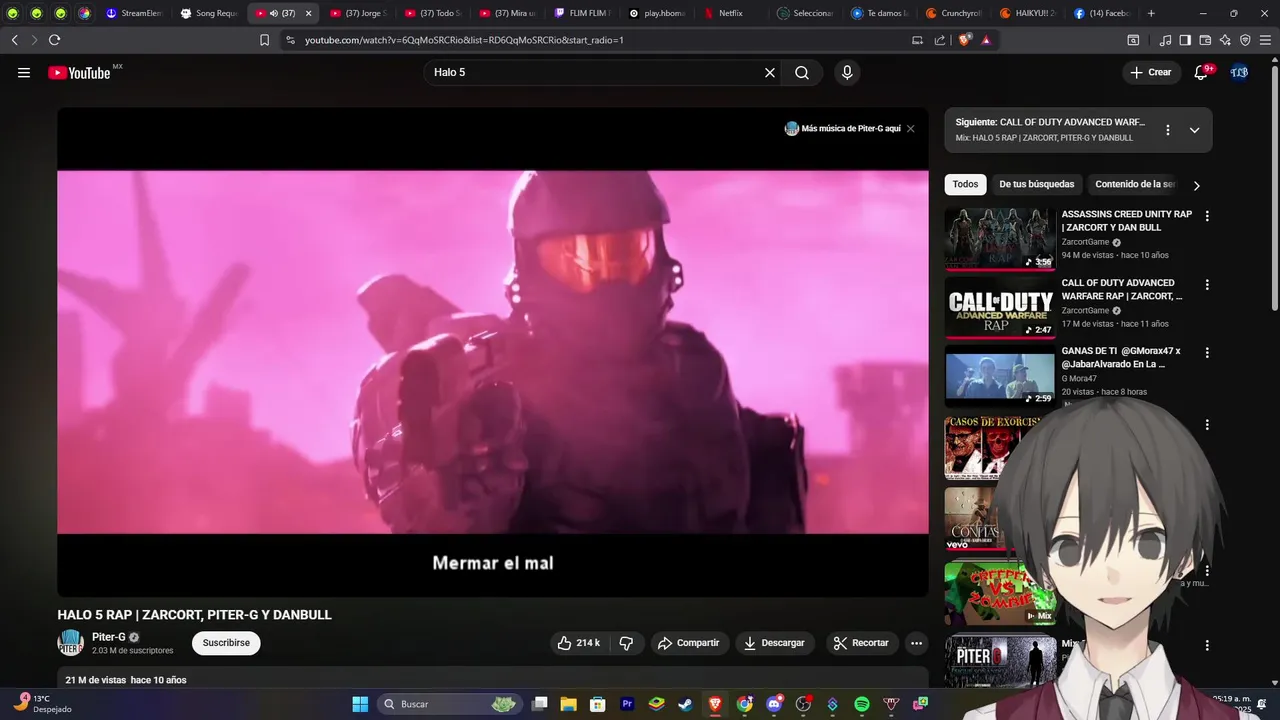Open a new browser tab

tap(1151, 13)
